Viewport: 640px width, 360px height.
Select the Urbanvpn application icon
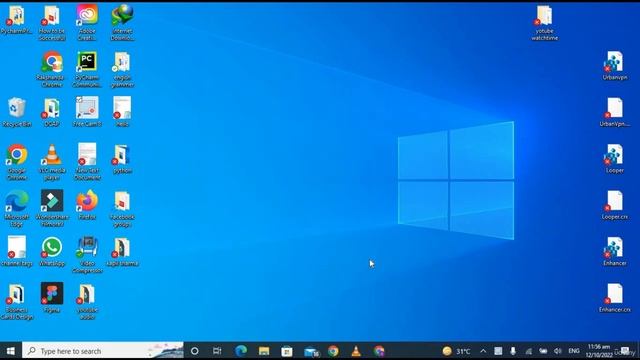[615, 65]
